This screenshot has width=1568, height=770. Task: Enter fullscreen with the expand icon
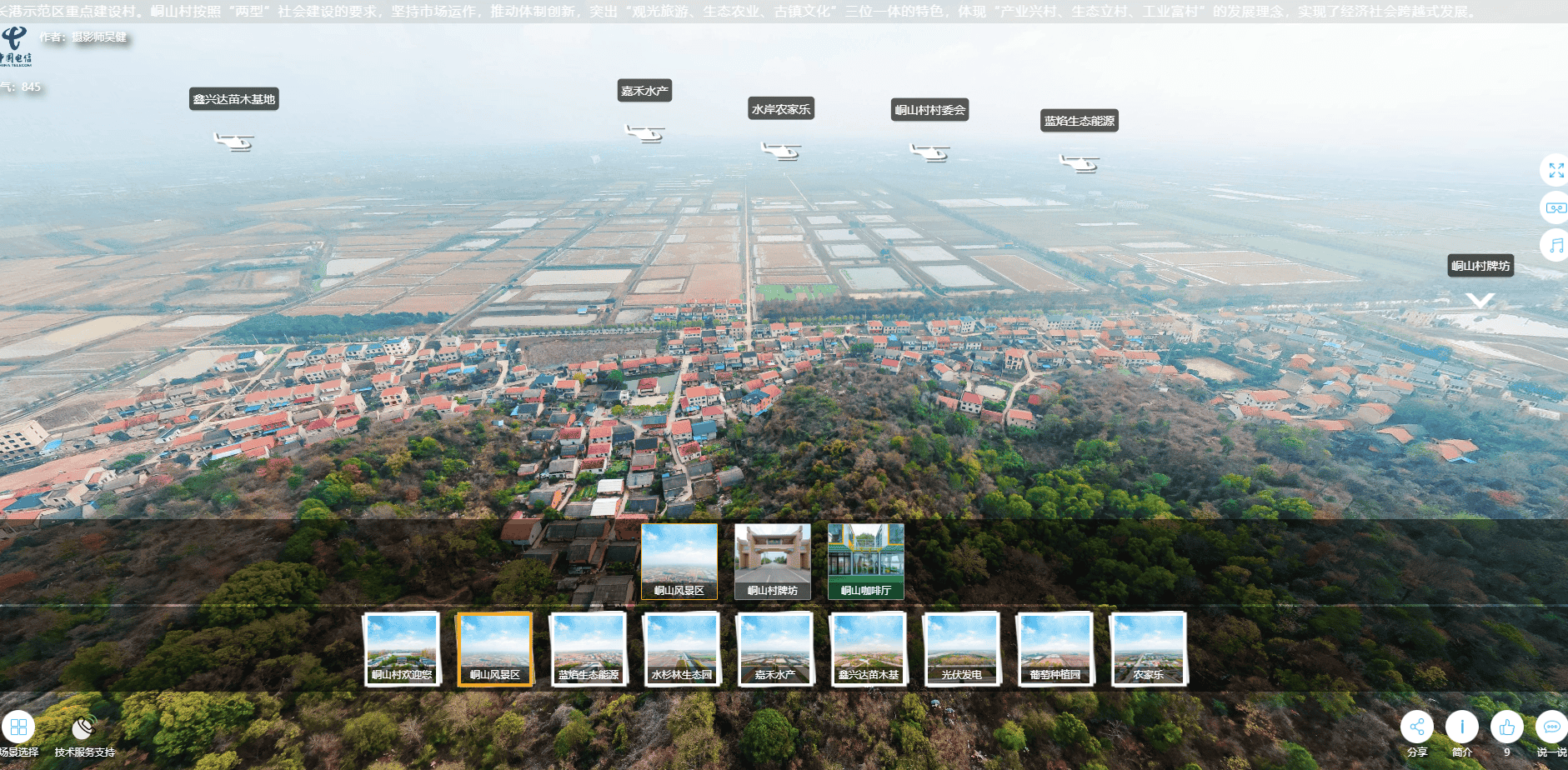[1555, 171]
